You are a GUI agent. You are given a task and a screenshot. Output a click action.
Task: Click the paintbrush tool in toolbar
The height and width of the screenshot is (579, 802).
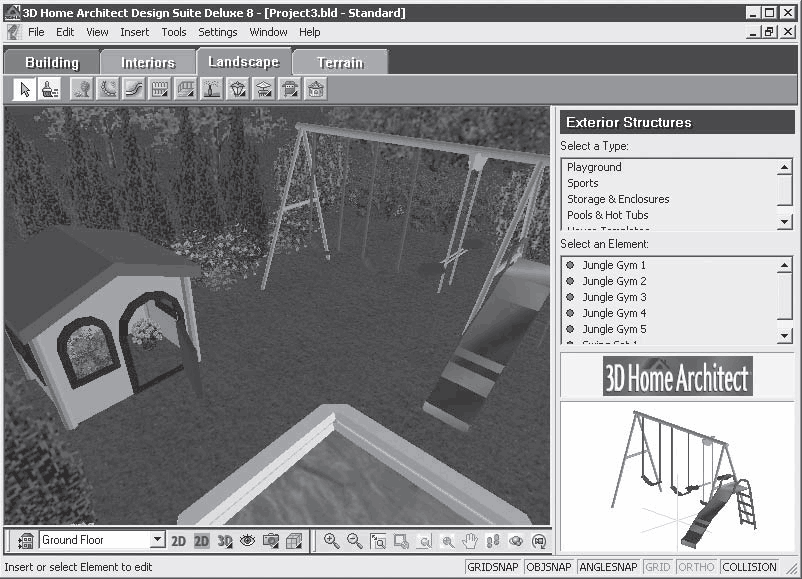click(x=50, y=90)
